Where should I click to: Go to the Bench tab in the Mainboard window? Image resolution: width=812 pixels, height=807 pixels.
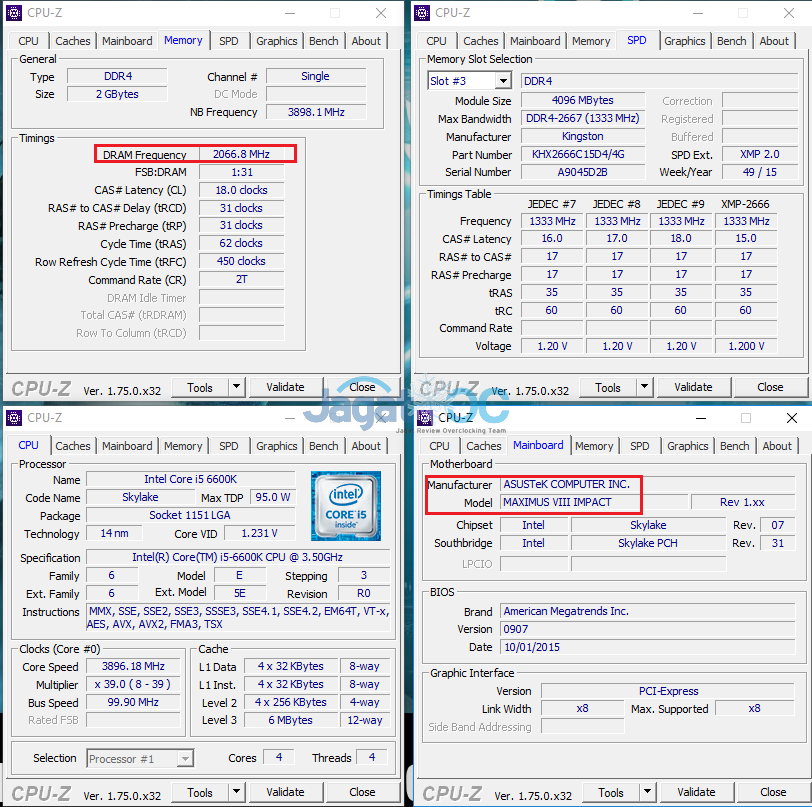(735, 446)
